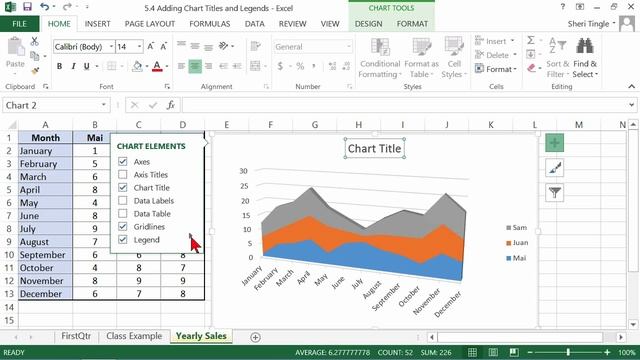Open the FILE tab

click(20, 24)
